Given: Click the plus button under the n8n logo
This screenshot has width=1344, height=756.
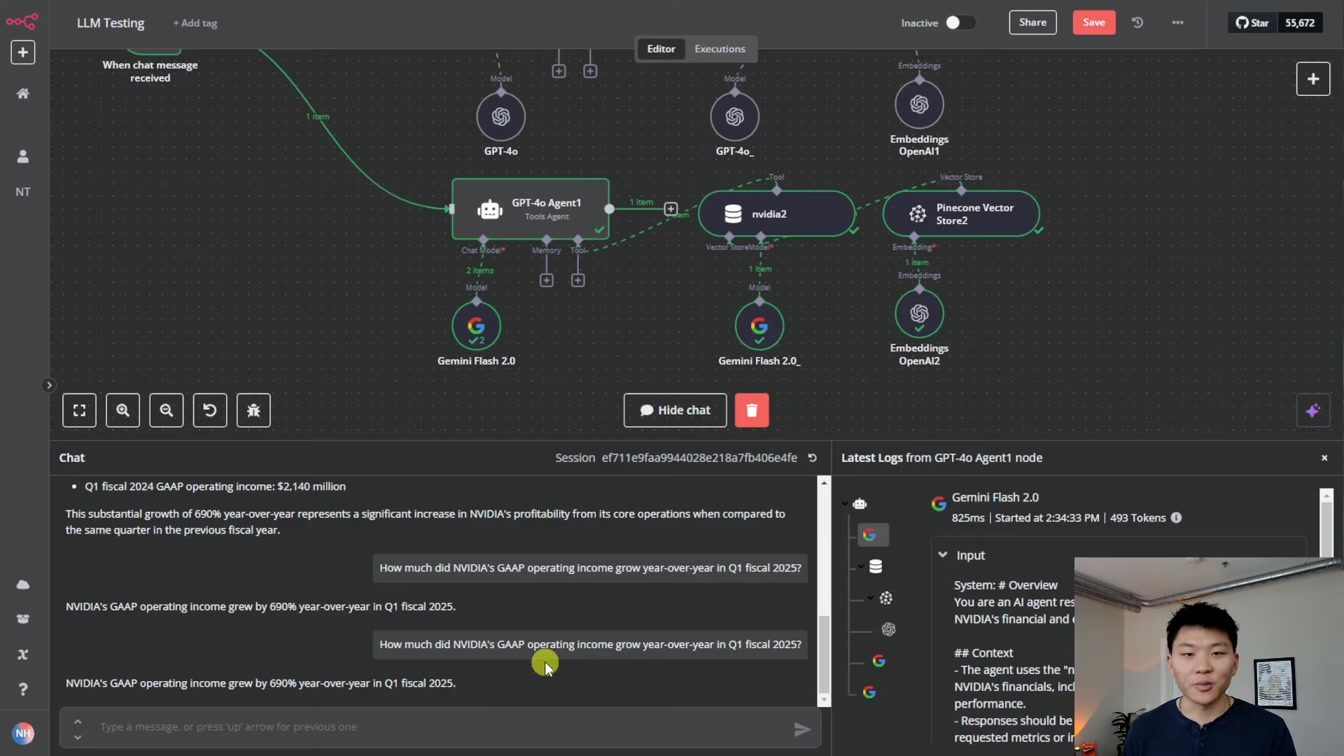Looking at the screenshot, I should 22,52.
